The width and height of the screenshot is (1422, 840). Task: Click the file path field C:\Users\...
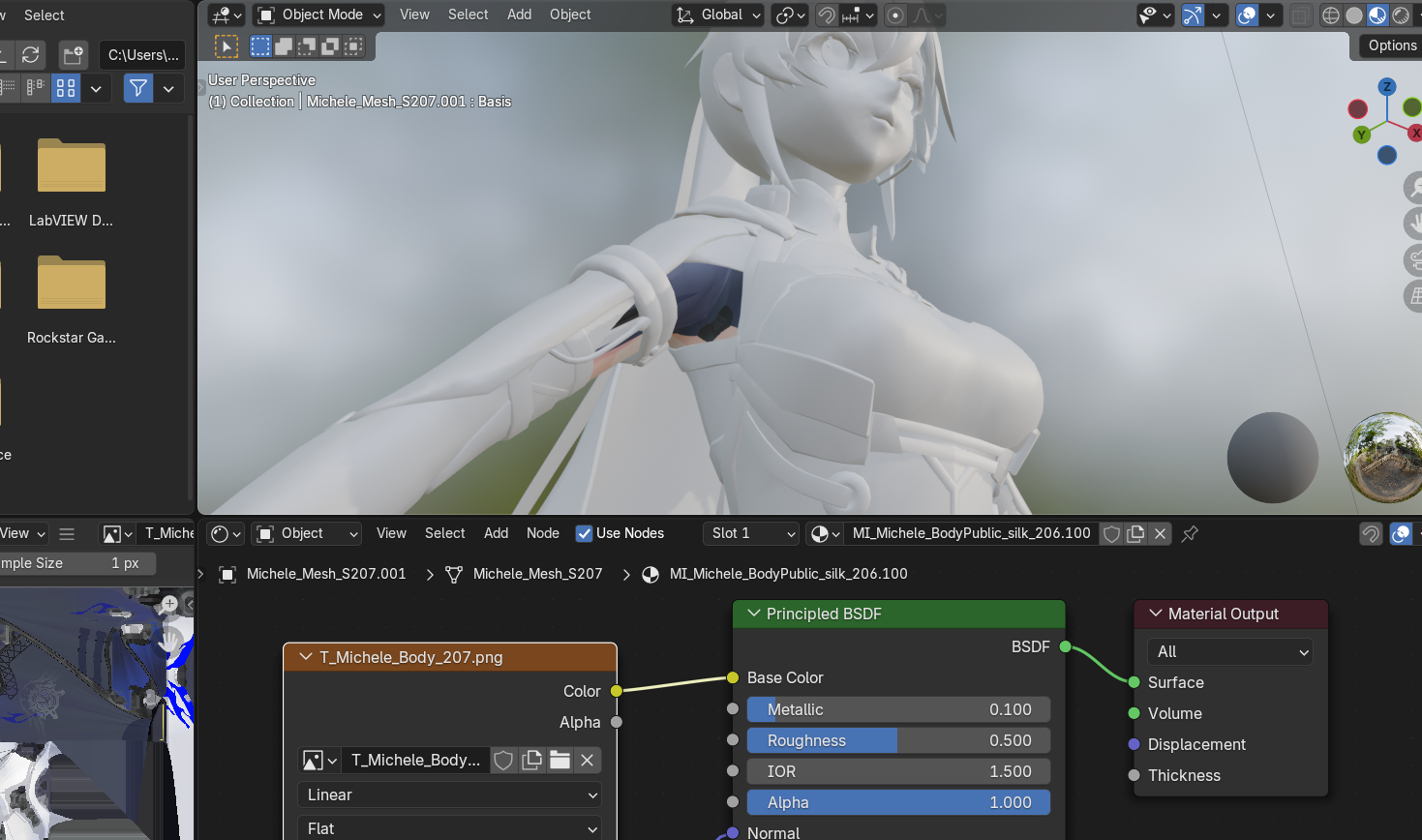coord(143,55)
